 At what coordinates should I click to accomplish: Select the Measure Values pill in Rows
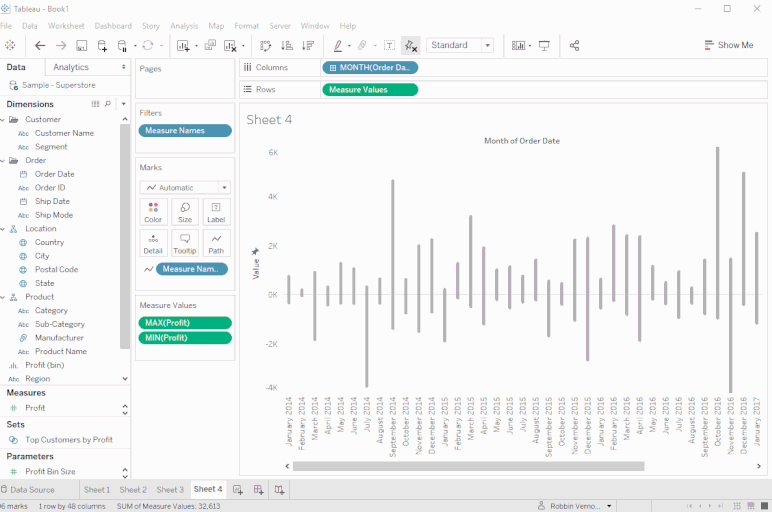click(x=370, y=90)
